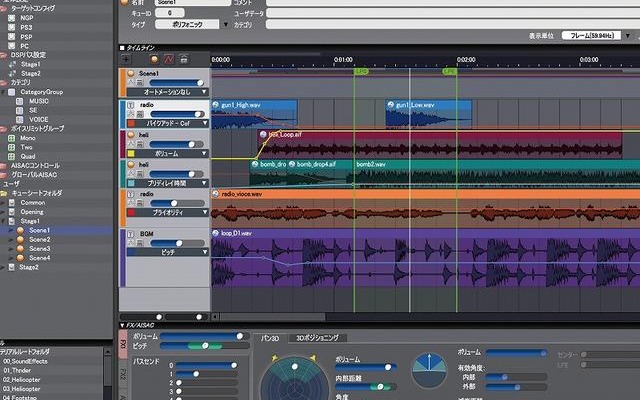Image resolution: width=640 pixels, height=400 pixels.
Task: Click the gun1_High.wav clip icon
Action: (x=216, y=105)
